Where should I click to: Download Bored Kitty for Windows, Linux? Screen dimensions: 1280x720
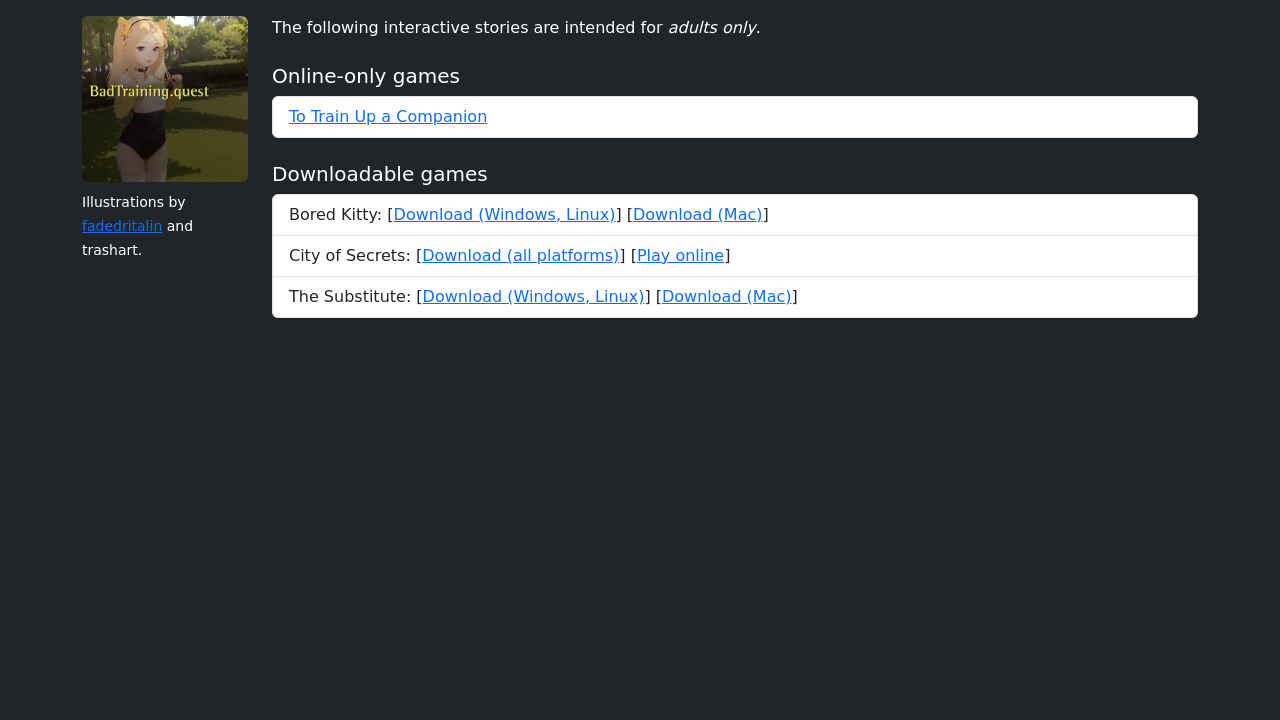(504, 215)
